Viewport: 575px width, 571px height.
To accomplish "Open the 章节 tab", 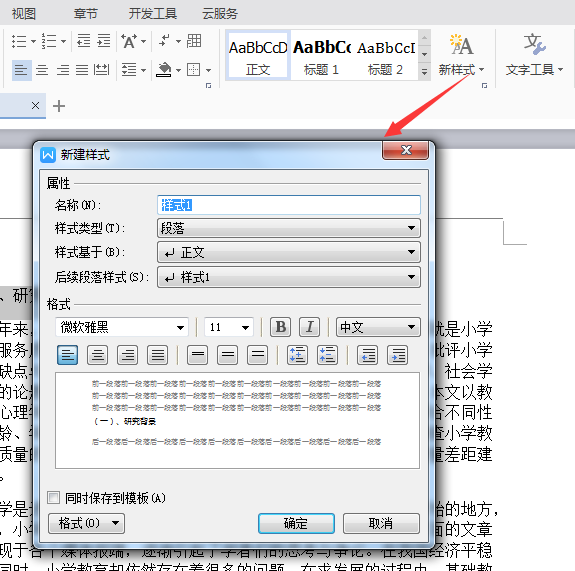I will (85, 14).
